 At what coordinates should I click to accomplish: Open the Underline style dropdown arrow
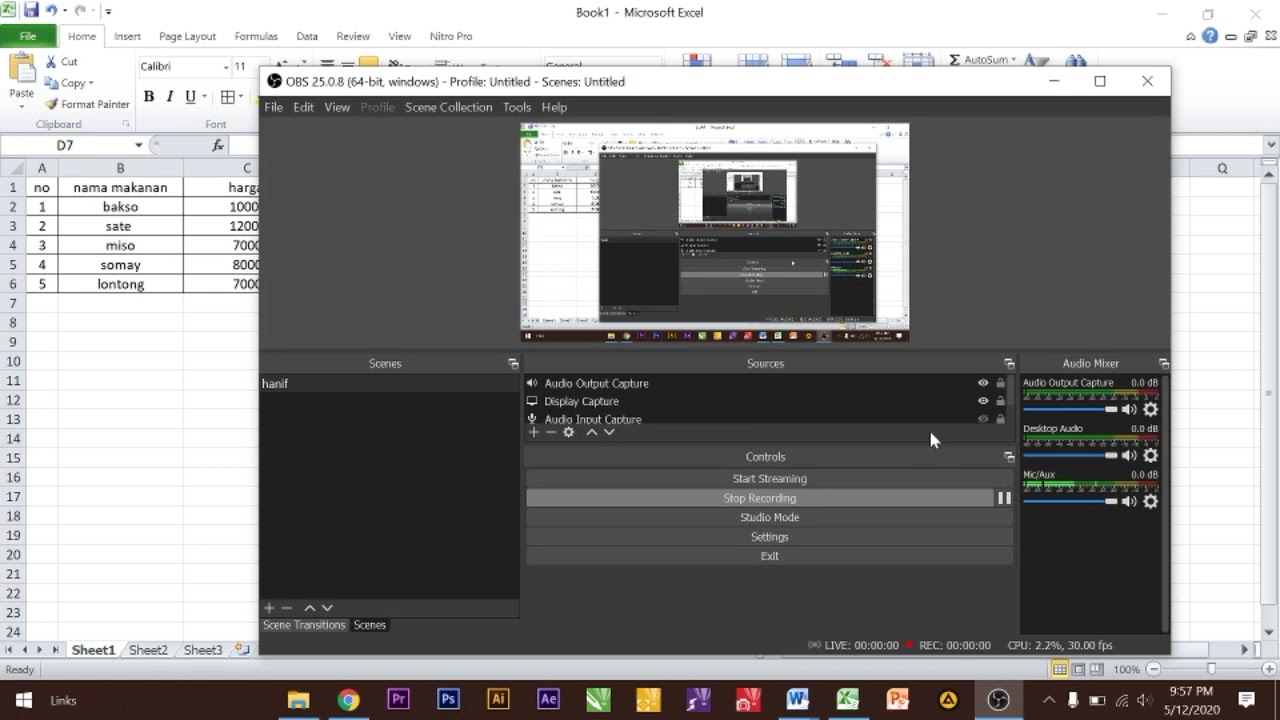point(204,97)
